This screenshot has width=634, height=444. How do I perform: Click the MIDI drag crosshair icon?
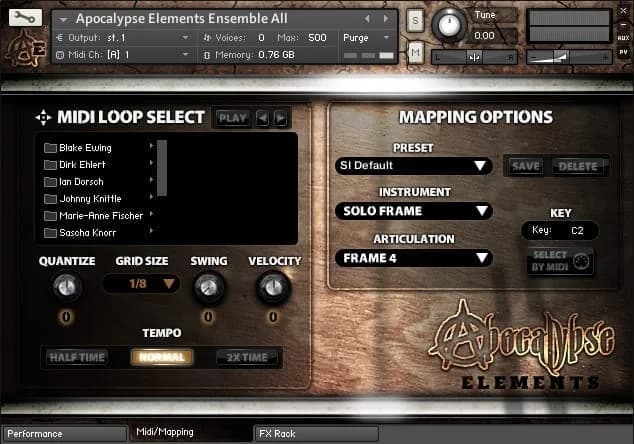tap(43, 117)
